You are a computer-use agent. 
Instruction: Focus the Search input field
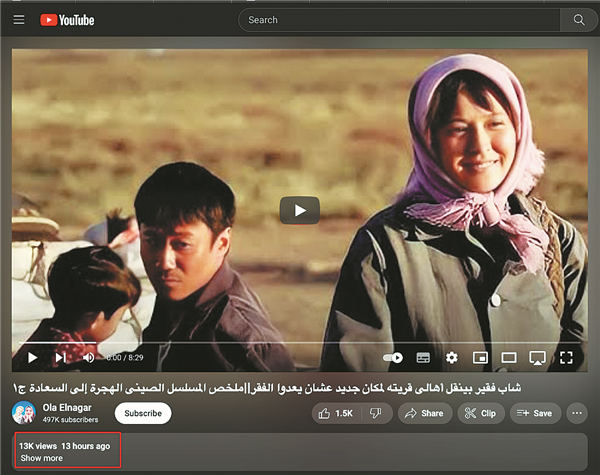point(399,20)
